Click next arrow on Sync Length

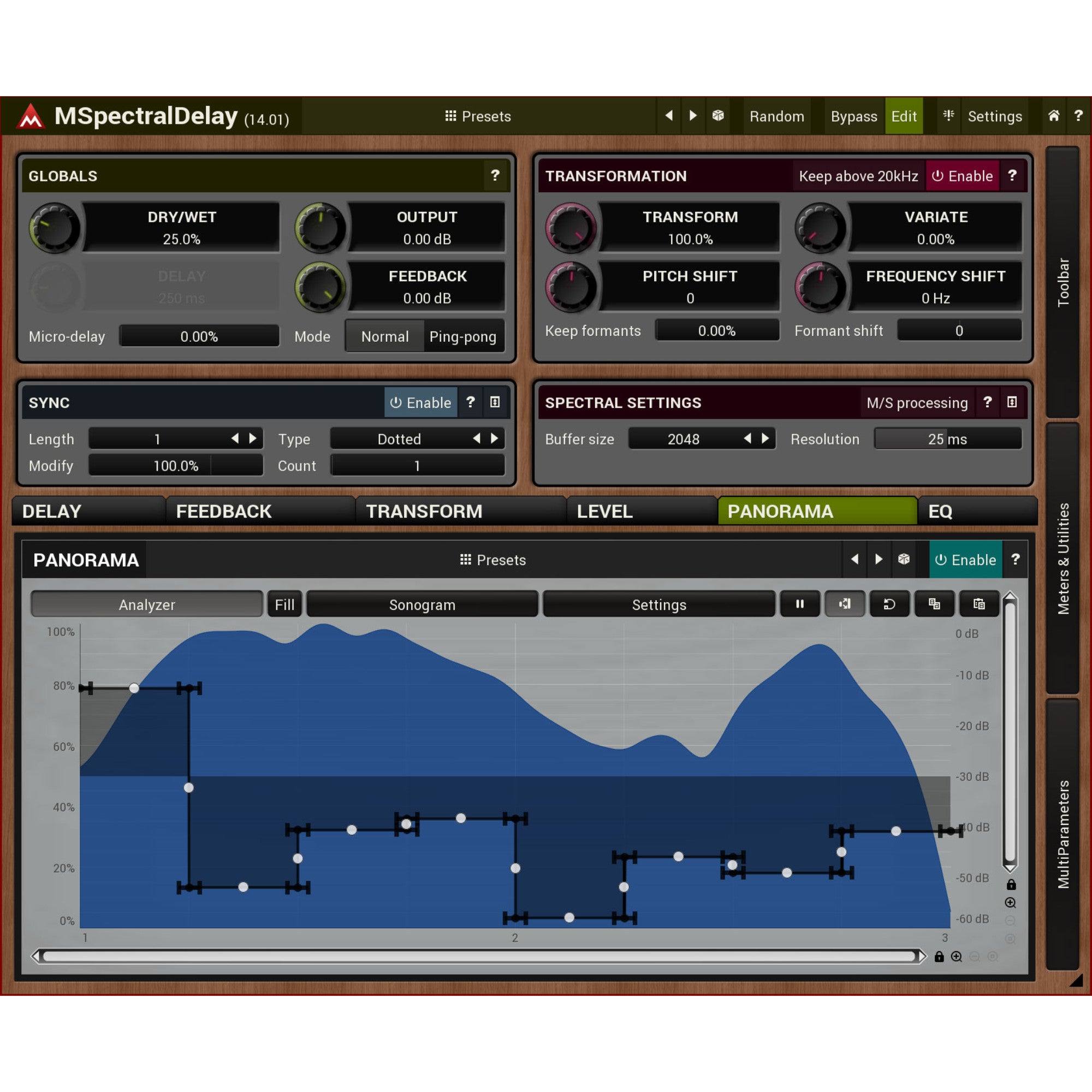[253, 438]
